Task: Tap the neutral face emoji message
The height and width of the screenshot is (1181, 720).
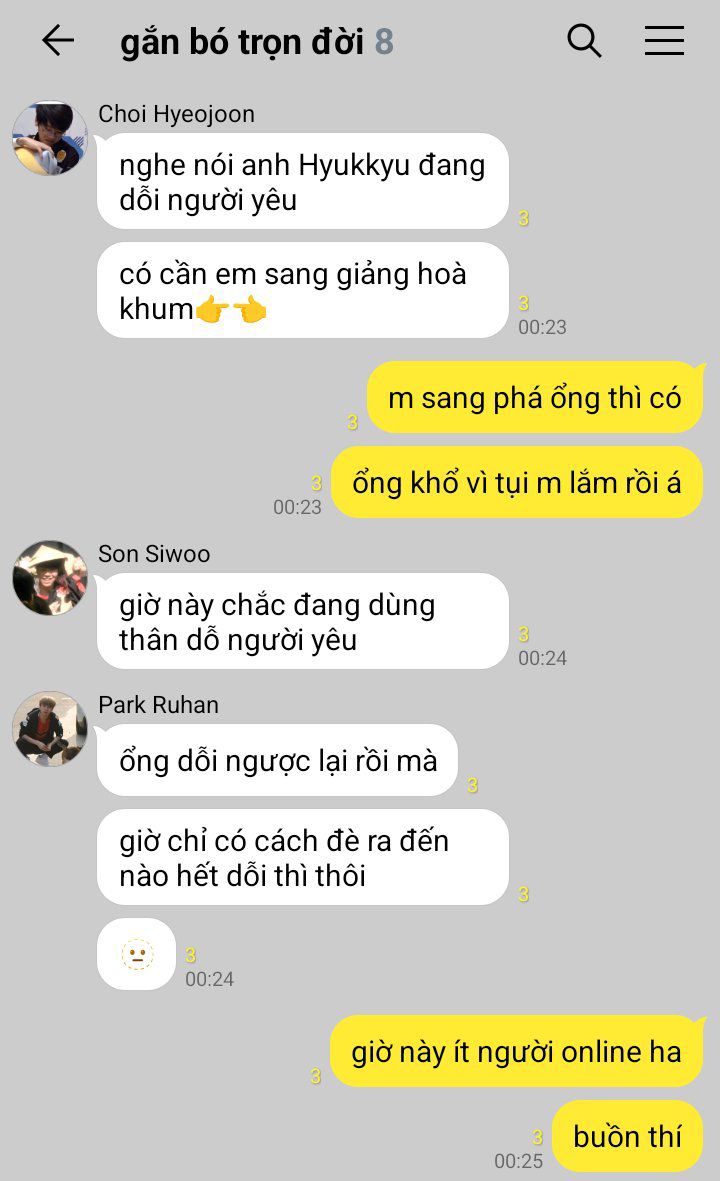Action: [136, 954]
